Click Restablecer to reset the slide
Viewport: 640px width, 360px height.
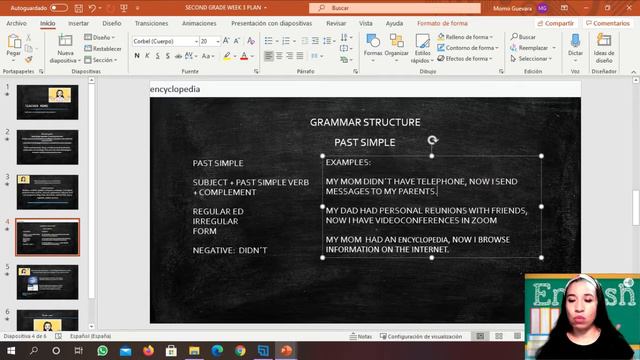tap(103, 49)
